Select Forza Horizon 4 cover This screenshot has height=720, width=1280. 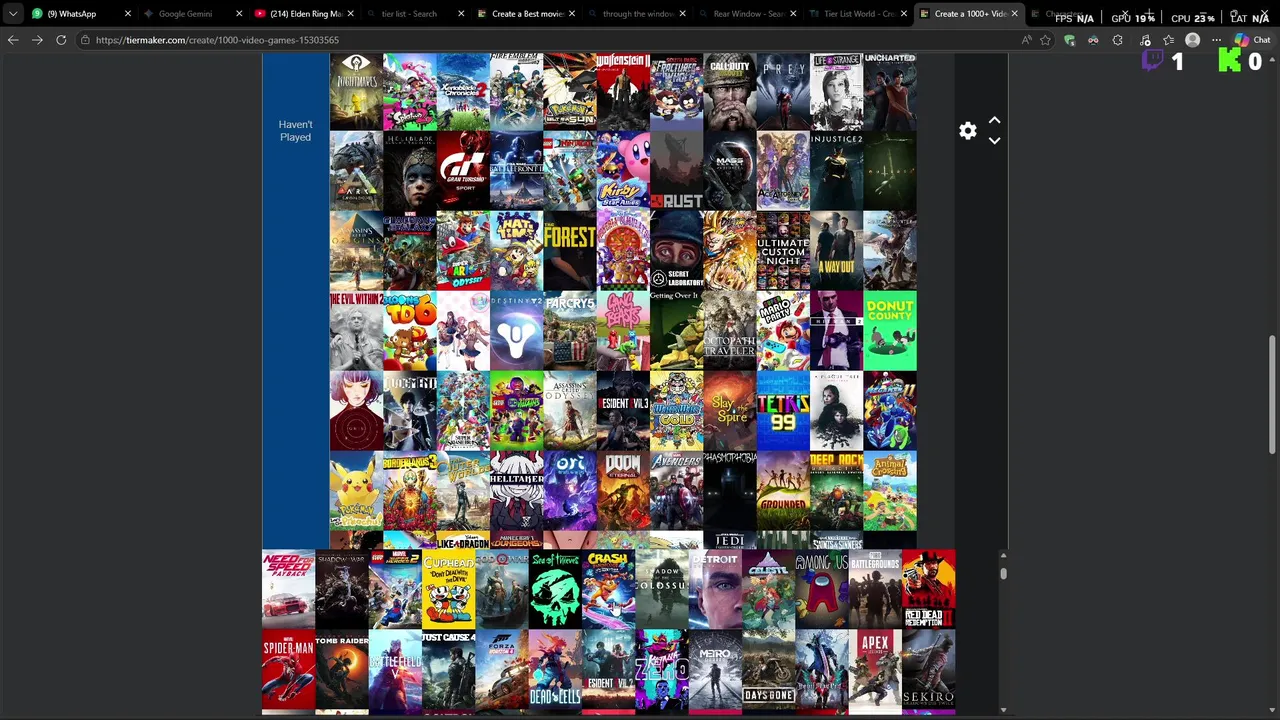502,669
